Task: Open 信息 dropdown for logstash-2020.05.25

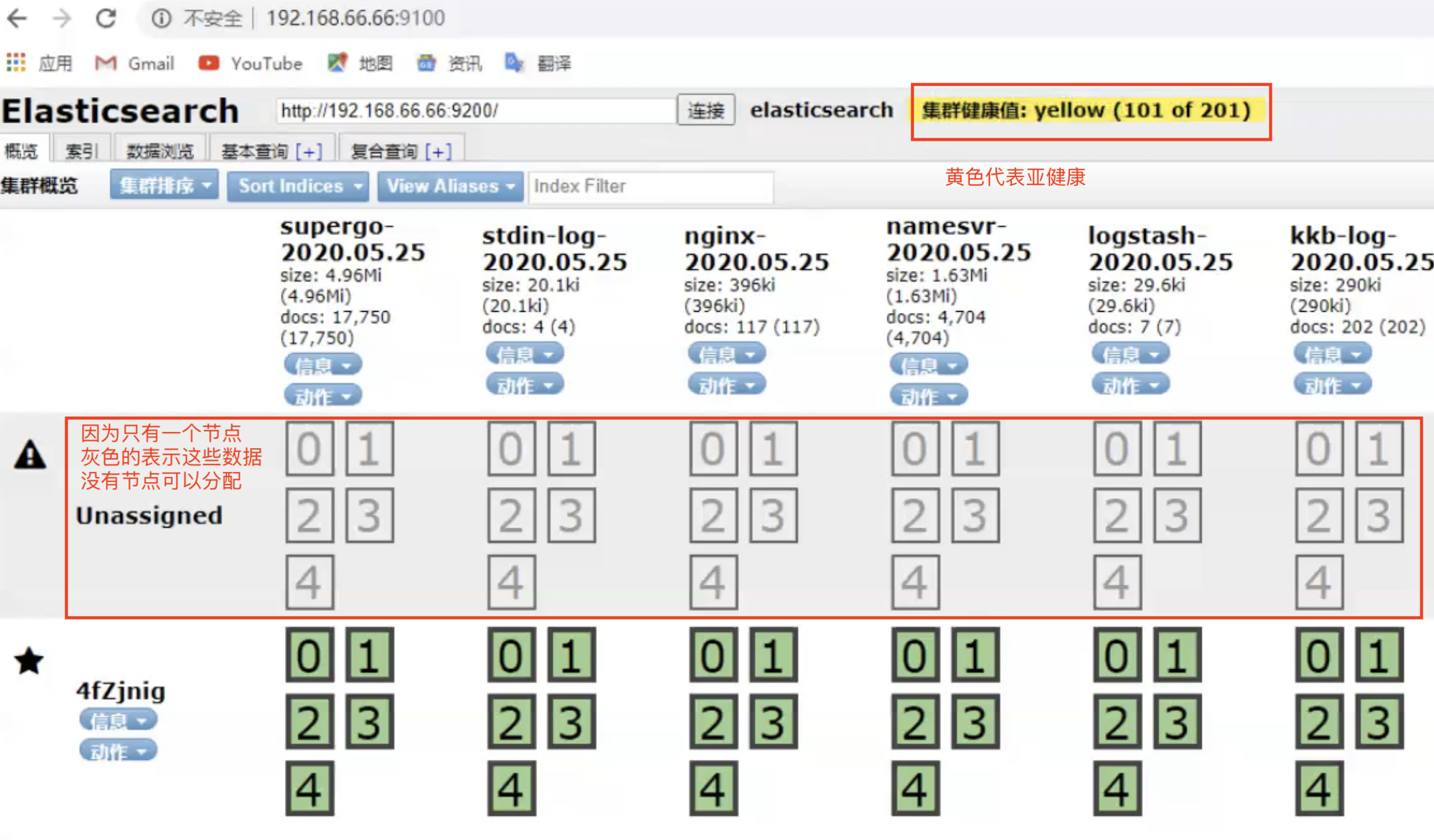Action: [x=1130, y=354]
